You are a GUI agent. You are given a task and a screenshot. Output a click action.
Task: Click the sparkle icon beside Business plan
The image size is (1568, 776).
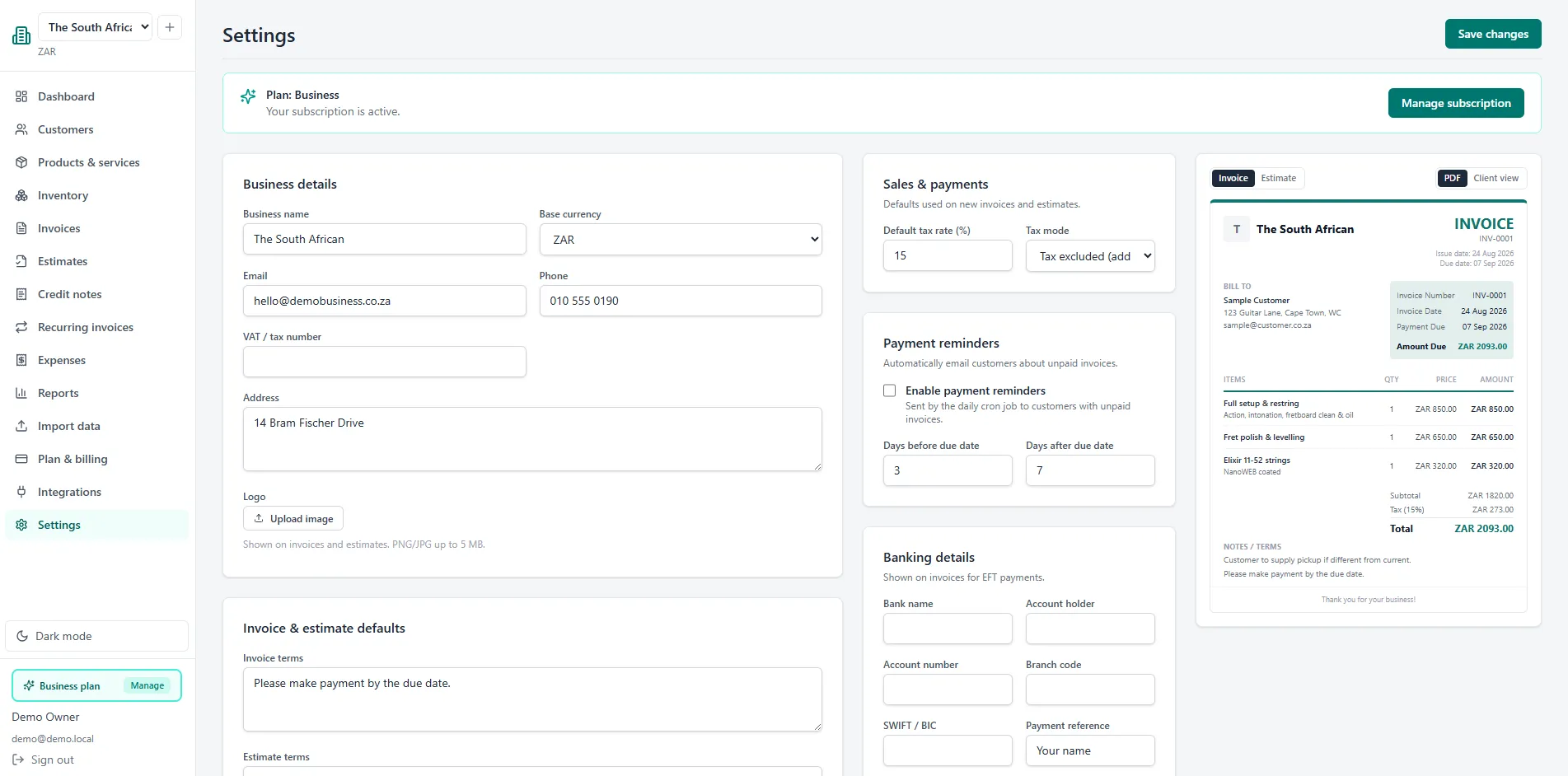click(x=29, y=685)
